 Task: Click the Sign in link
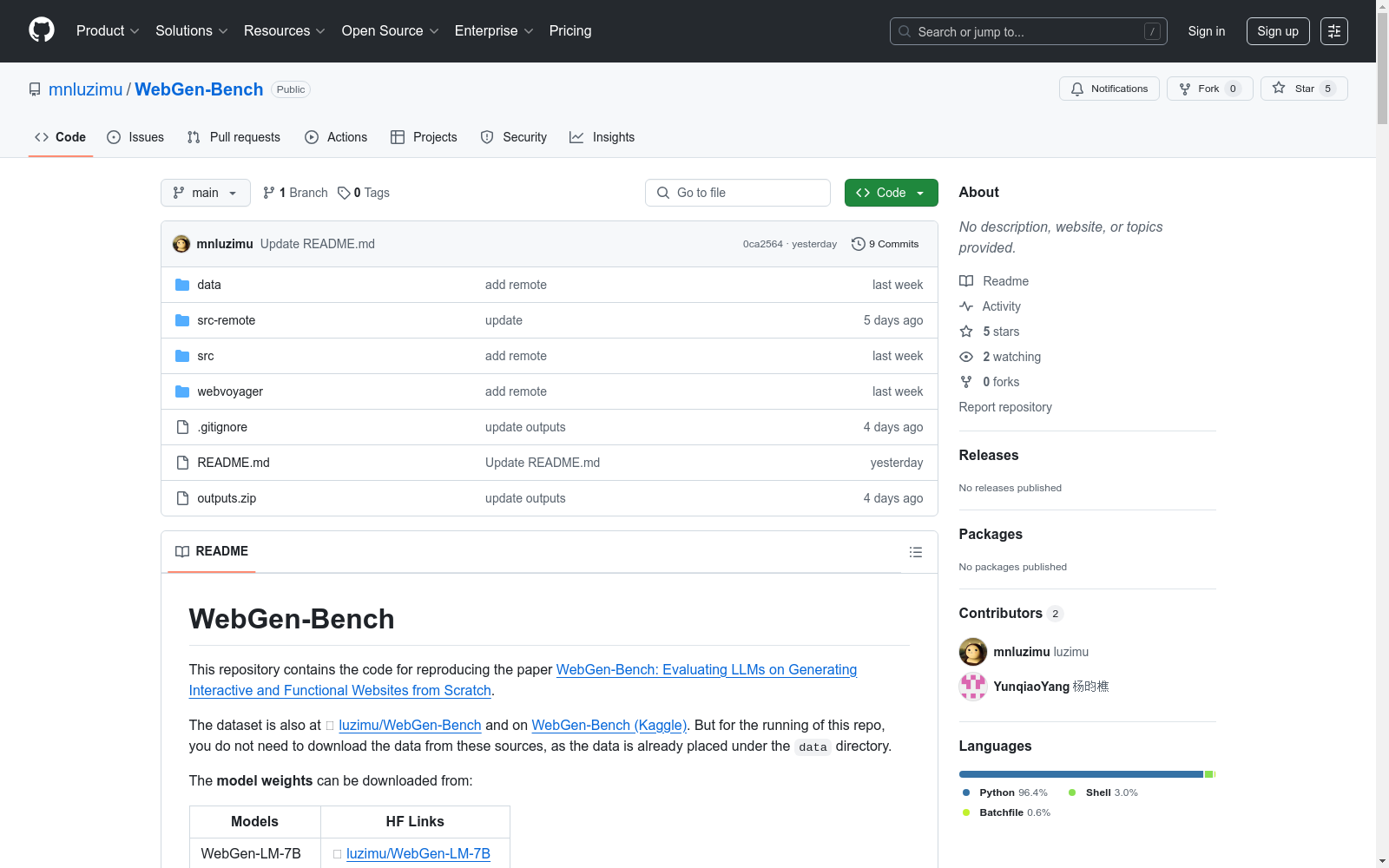1207,31
